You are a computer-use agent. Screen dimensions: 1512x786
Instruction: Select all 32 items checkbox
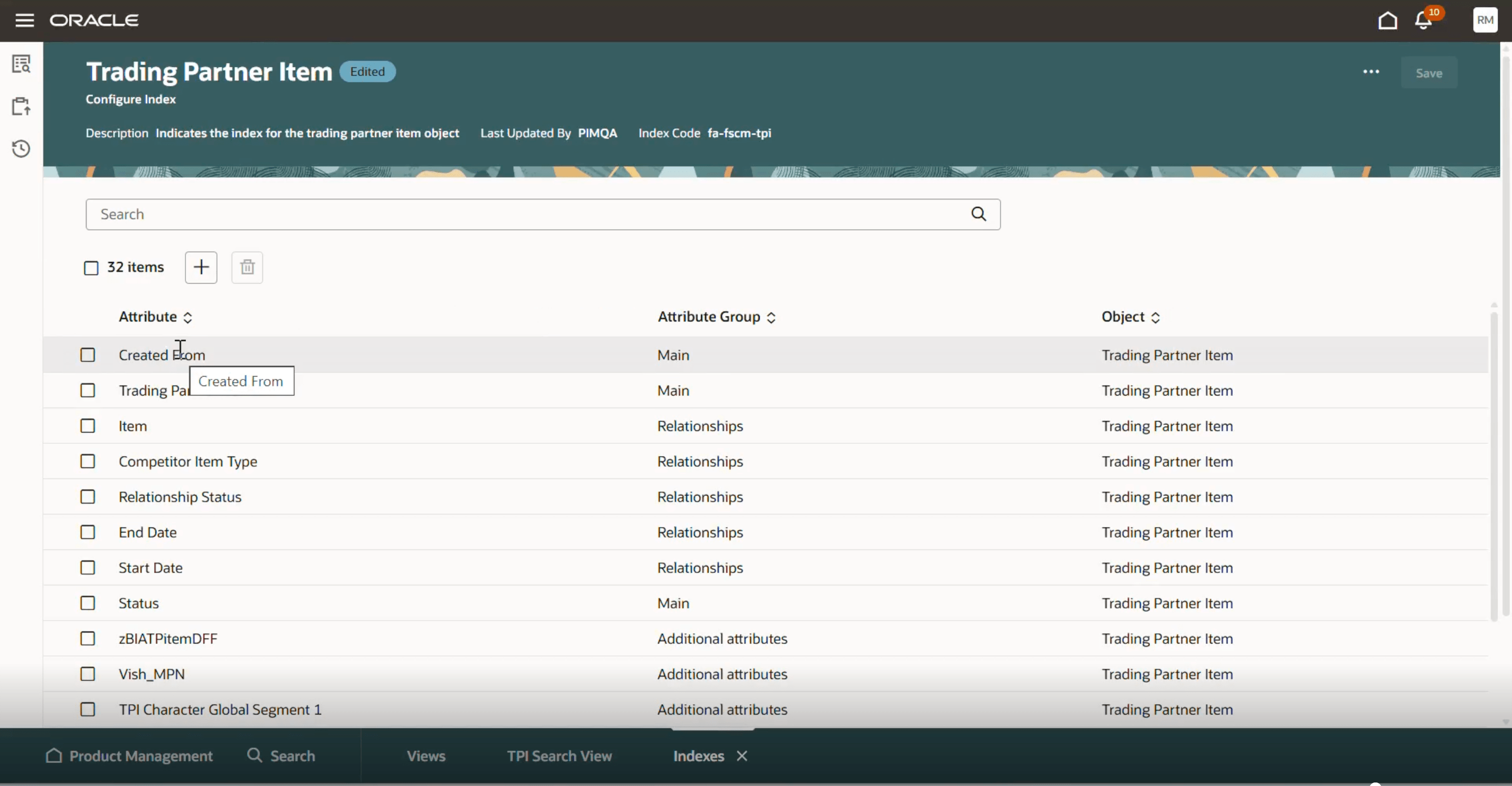[91, 267]
